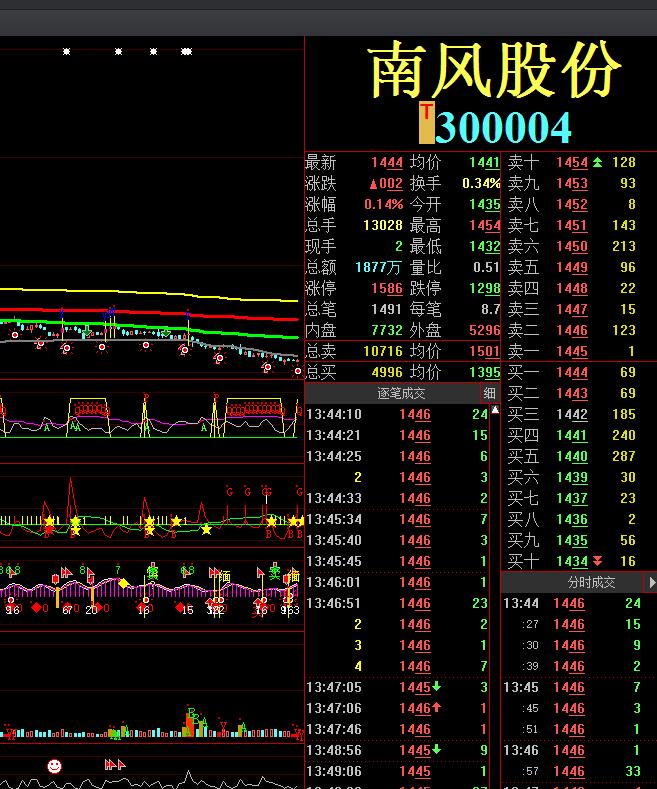Click the 总卖 value 10716
This screenshot has width=657, height=789.
383,351
